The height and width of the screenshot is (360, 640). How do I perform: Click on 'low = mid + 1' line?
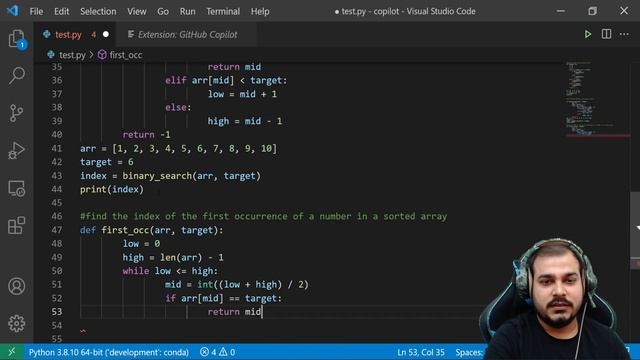tap(242, 94)
